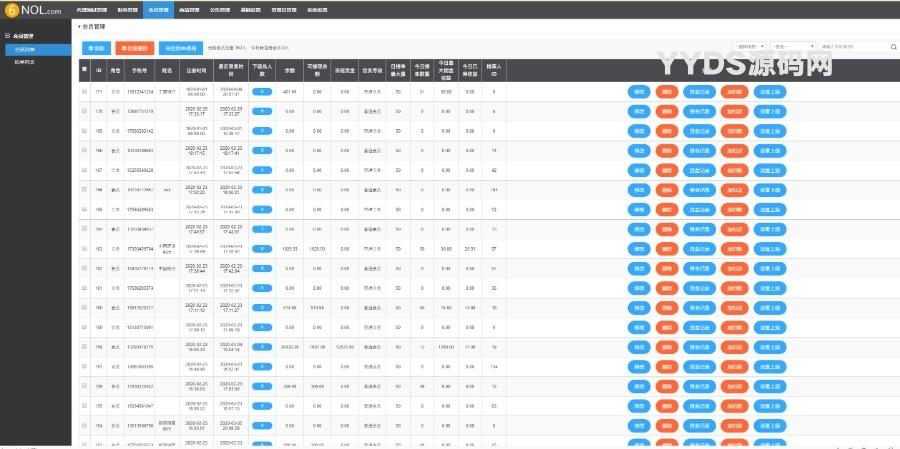Open fund records for row ID 168
This screenshot has width=900, height=449.
[700, 150]
